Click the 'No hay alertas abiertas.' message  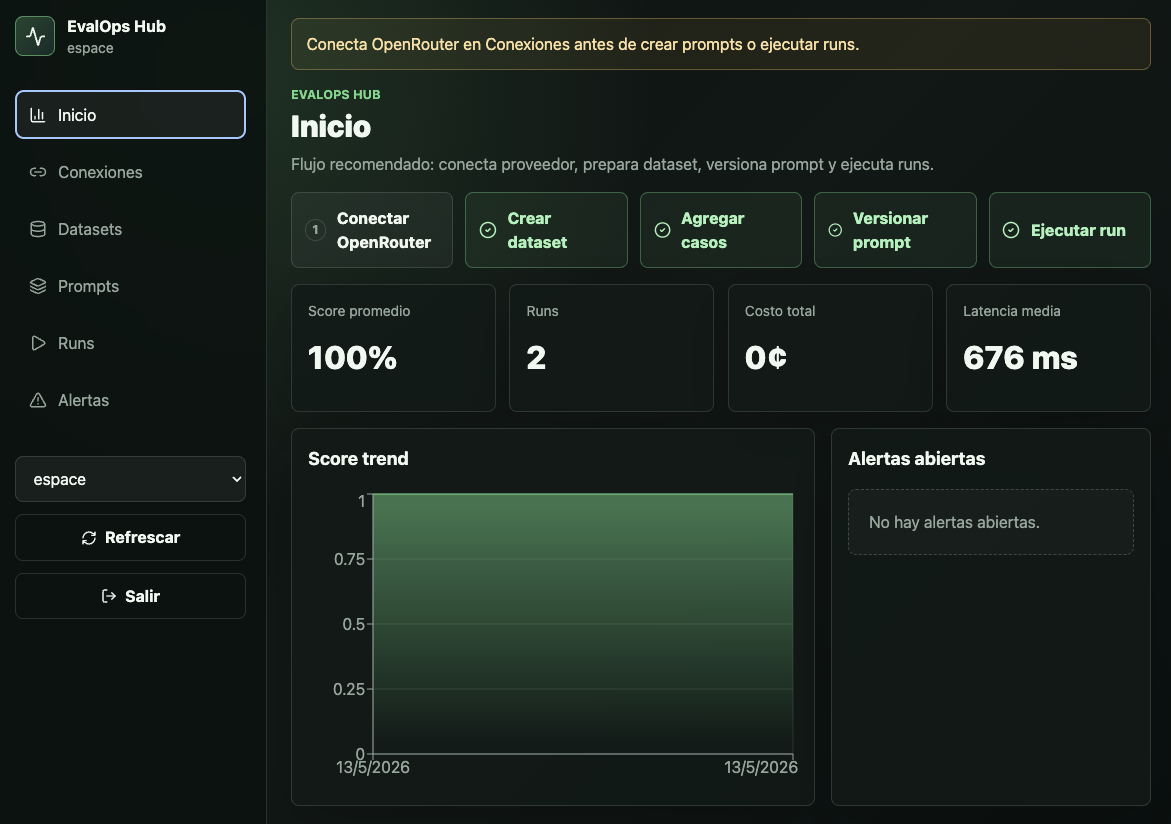954,522
